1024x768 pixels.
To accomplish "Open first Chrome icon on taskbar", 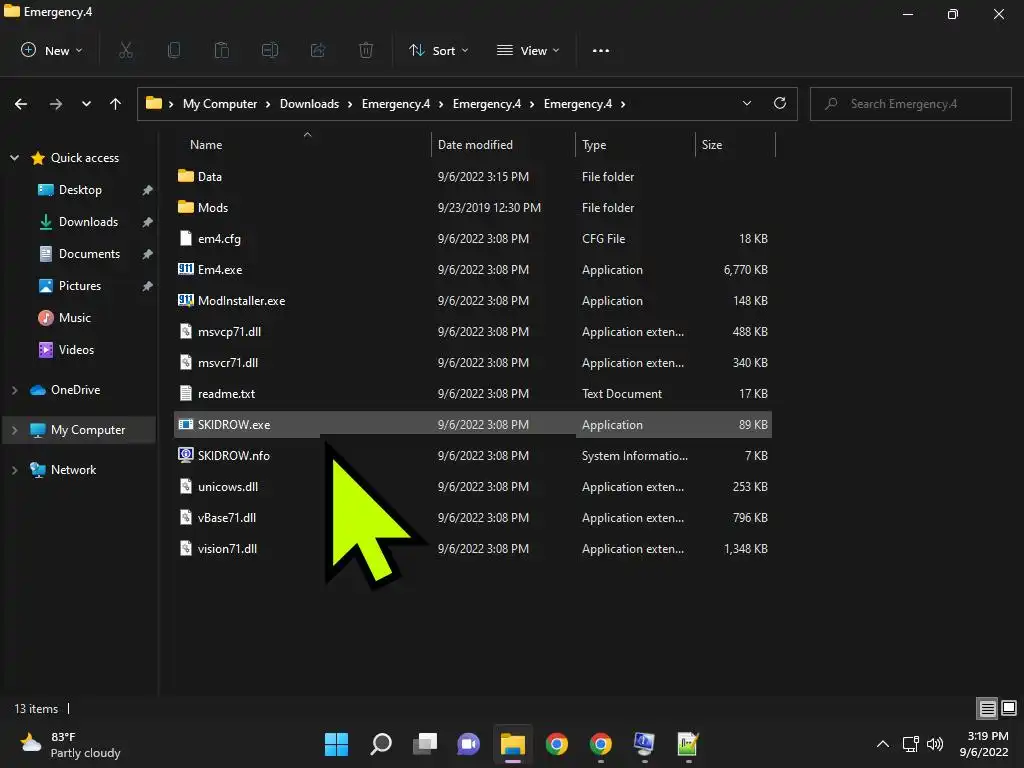I will (x=557, y=744).
